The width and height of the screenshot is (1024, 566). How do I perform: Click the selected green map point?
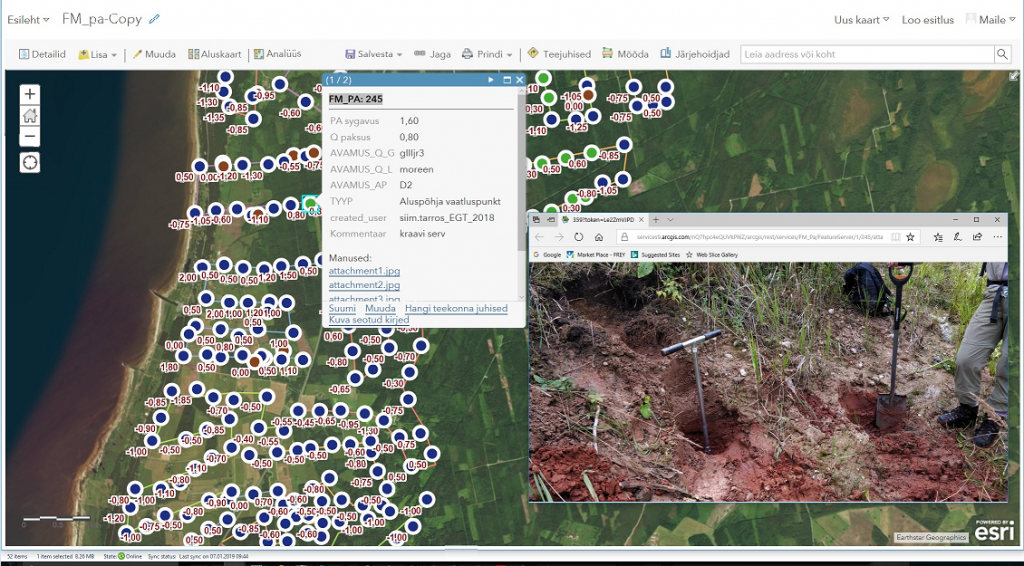point(310,204)
